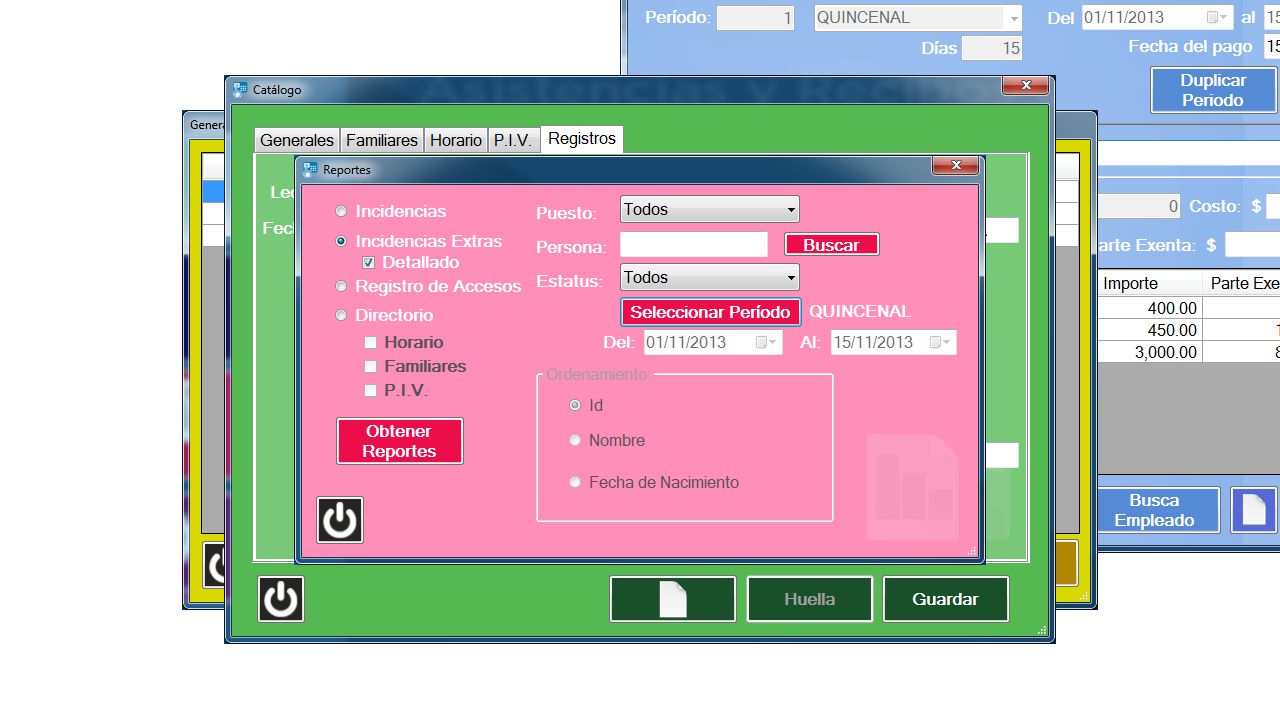Viewport: 1280px width, 720px height.
Task: Select the Incidencias radio button
Action: click(342, 211)
